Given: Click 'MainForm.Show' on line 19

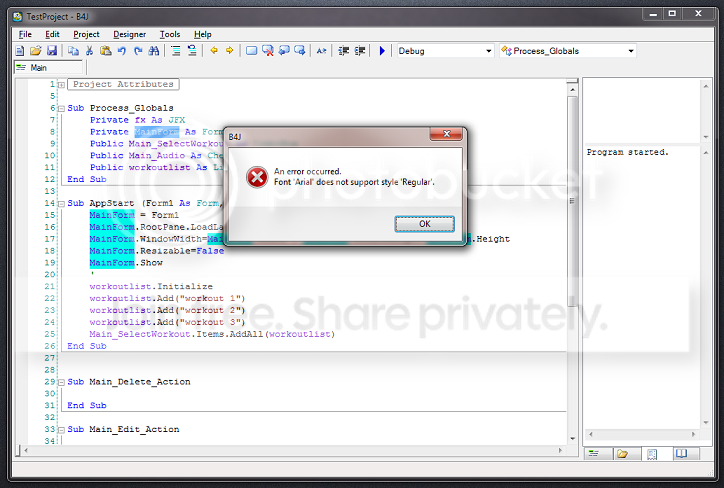Looking at the screenshot, I should [126, 263].
